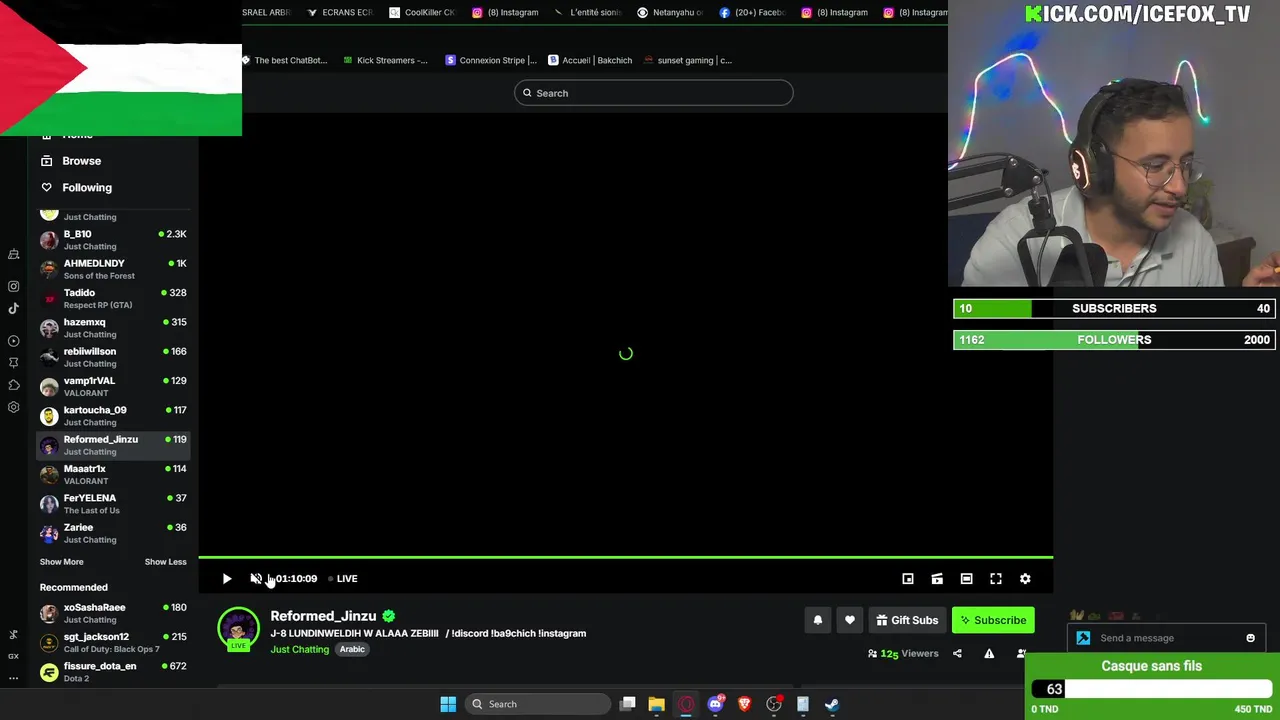This screenshot has height=720, width=1280.
Task: Toggle theater mode in the player
Action: click(966, 579)
